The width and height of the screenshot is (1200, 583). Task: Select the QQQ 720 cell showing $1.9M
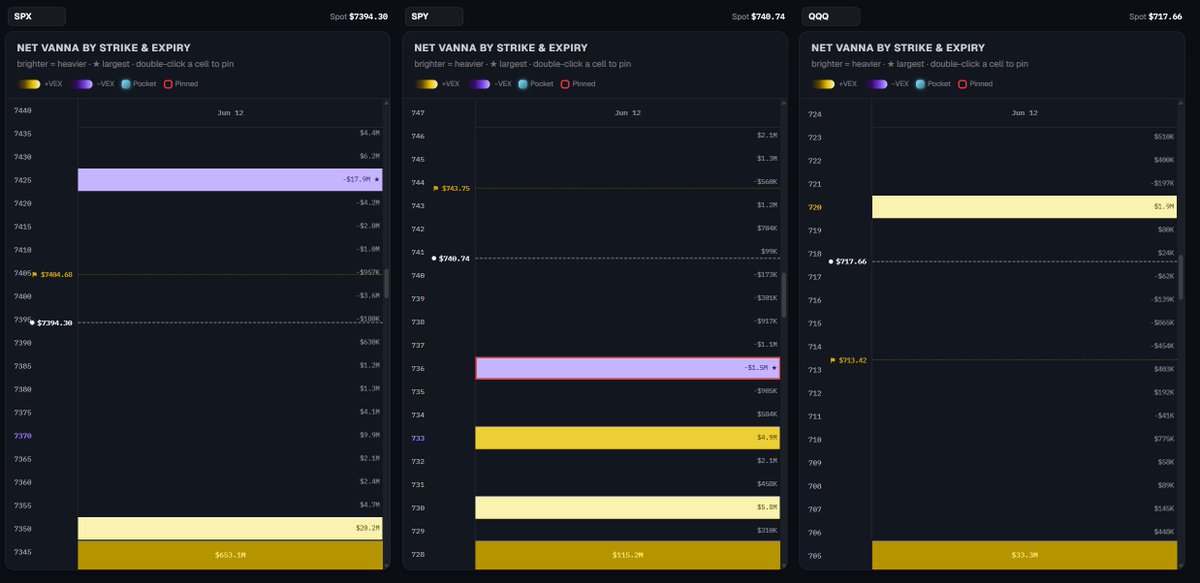coord(1024,207)
